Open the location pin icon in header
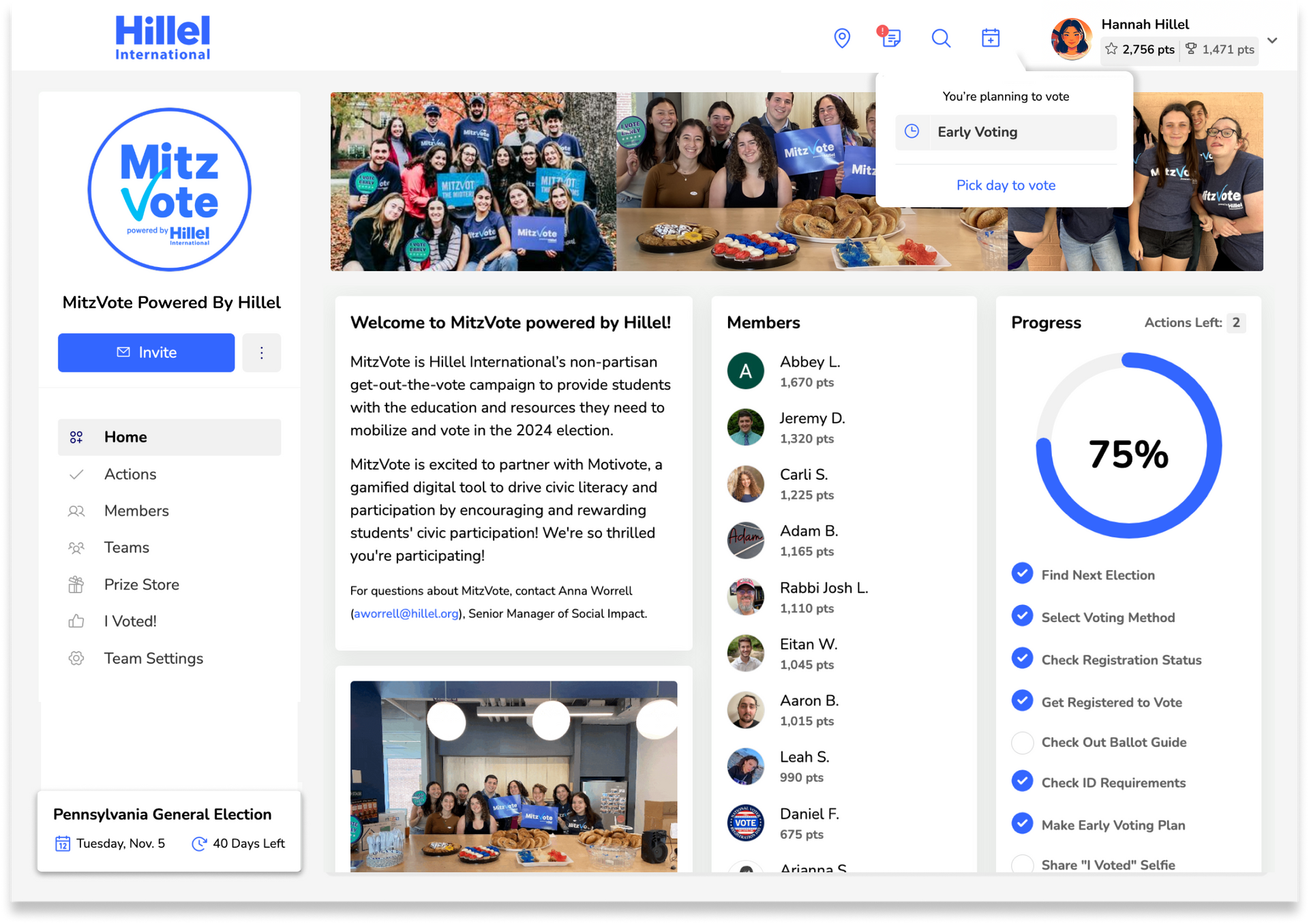 pos(842,38)
